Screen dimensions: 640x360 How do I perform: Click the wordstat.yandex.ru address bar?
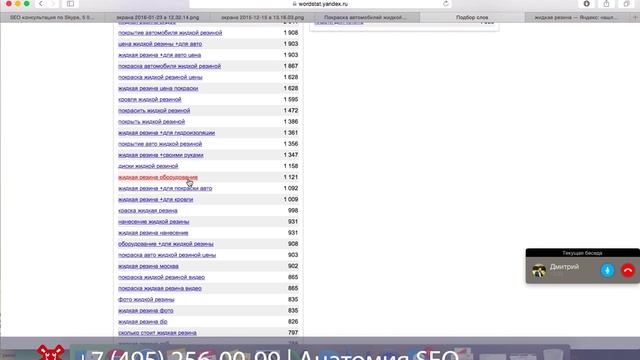pos(320,4)
